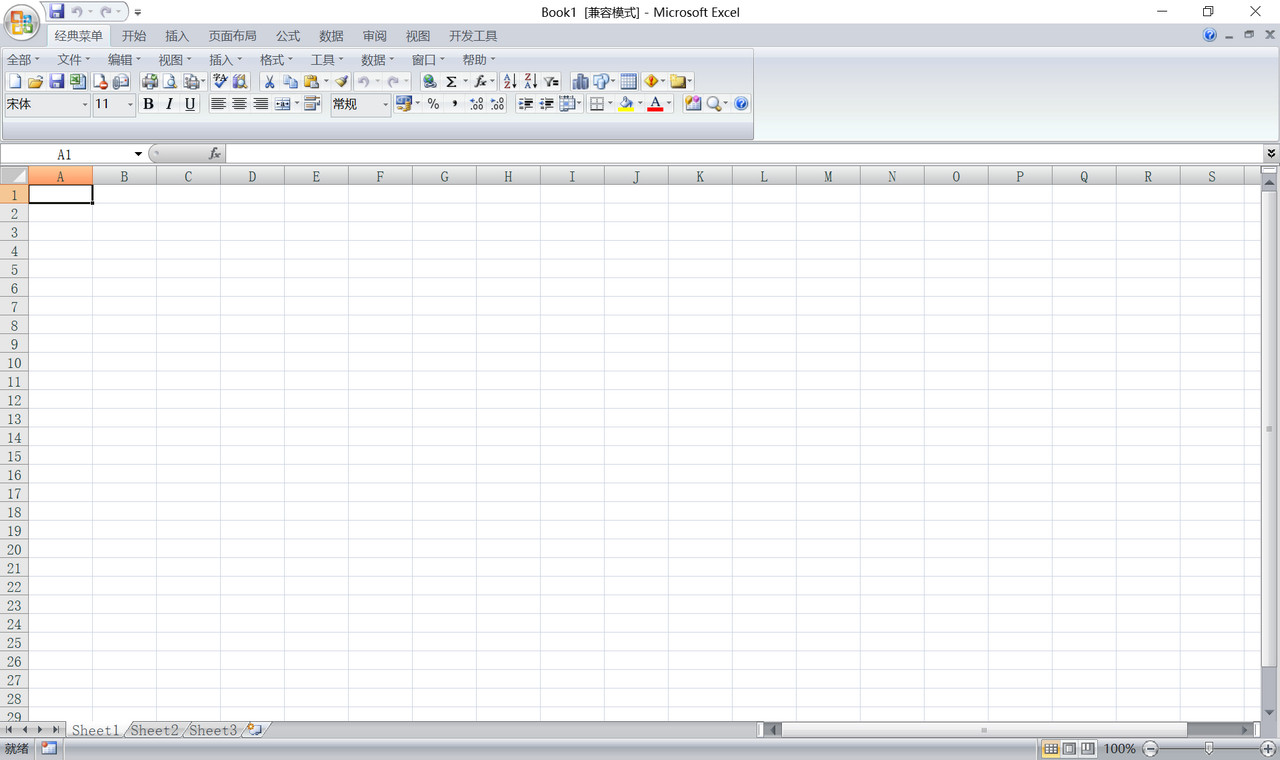
Task: Sort descending Z to A icon
Action: [531, 82]
